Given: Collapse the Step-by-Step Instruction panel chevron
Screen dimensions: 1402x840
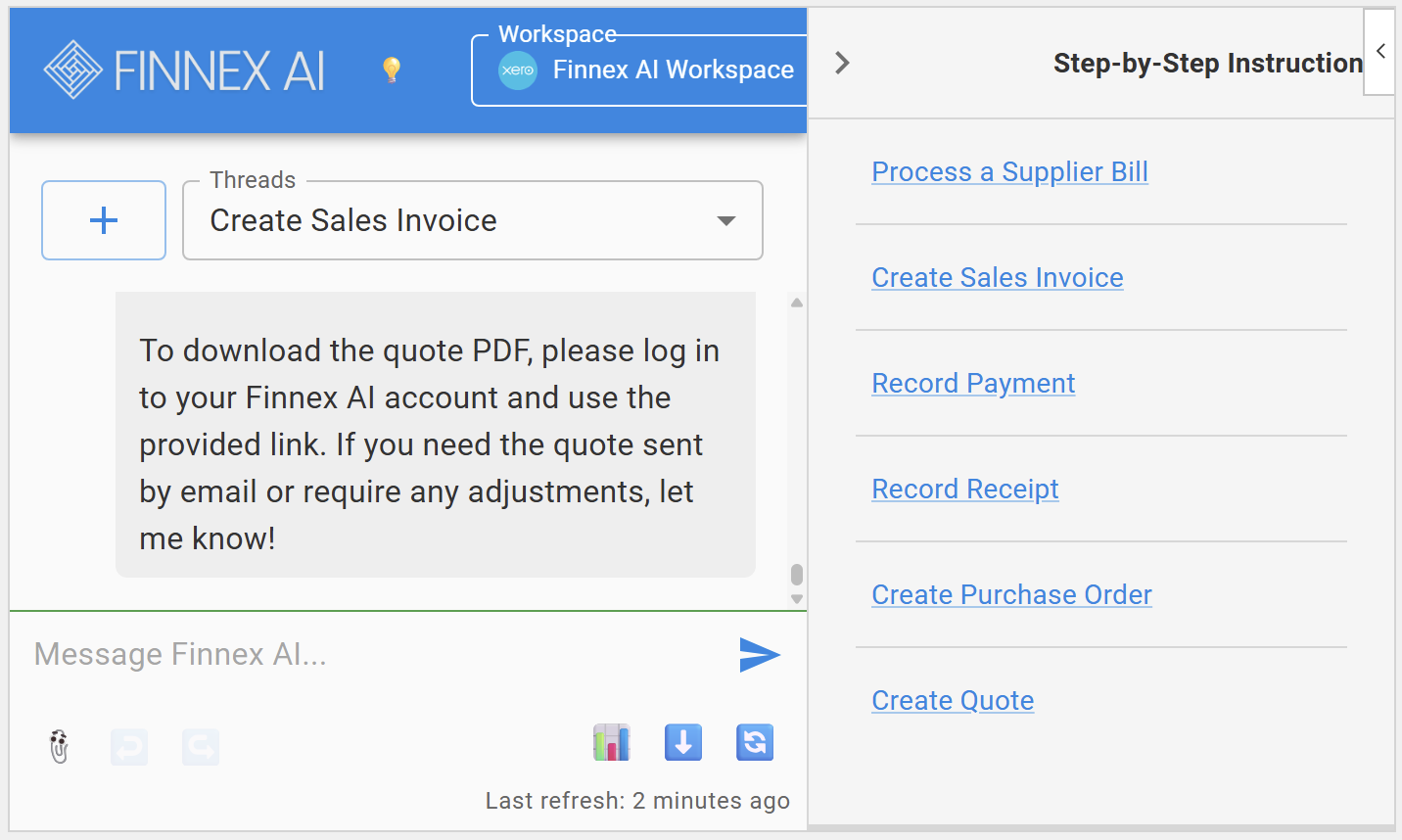Looking at the screenshot, I should [x=842, y=64].
